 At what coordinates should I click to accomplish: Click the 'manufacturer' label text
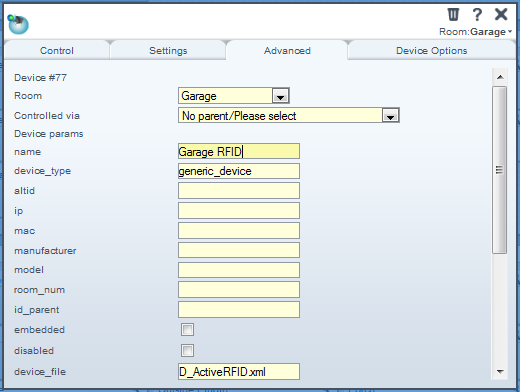pyautogui.click(x=45, y=251)
